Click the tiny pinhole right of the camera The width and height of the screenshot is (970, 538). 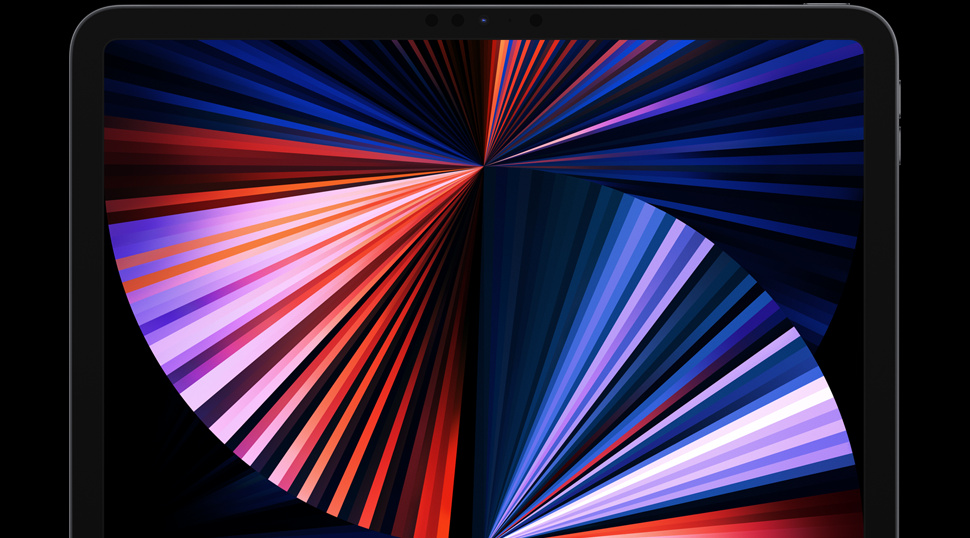point(509,20)
